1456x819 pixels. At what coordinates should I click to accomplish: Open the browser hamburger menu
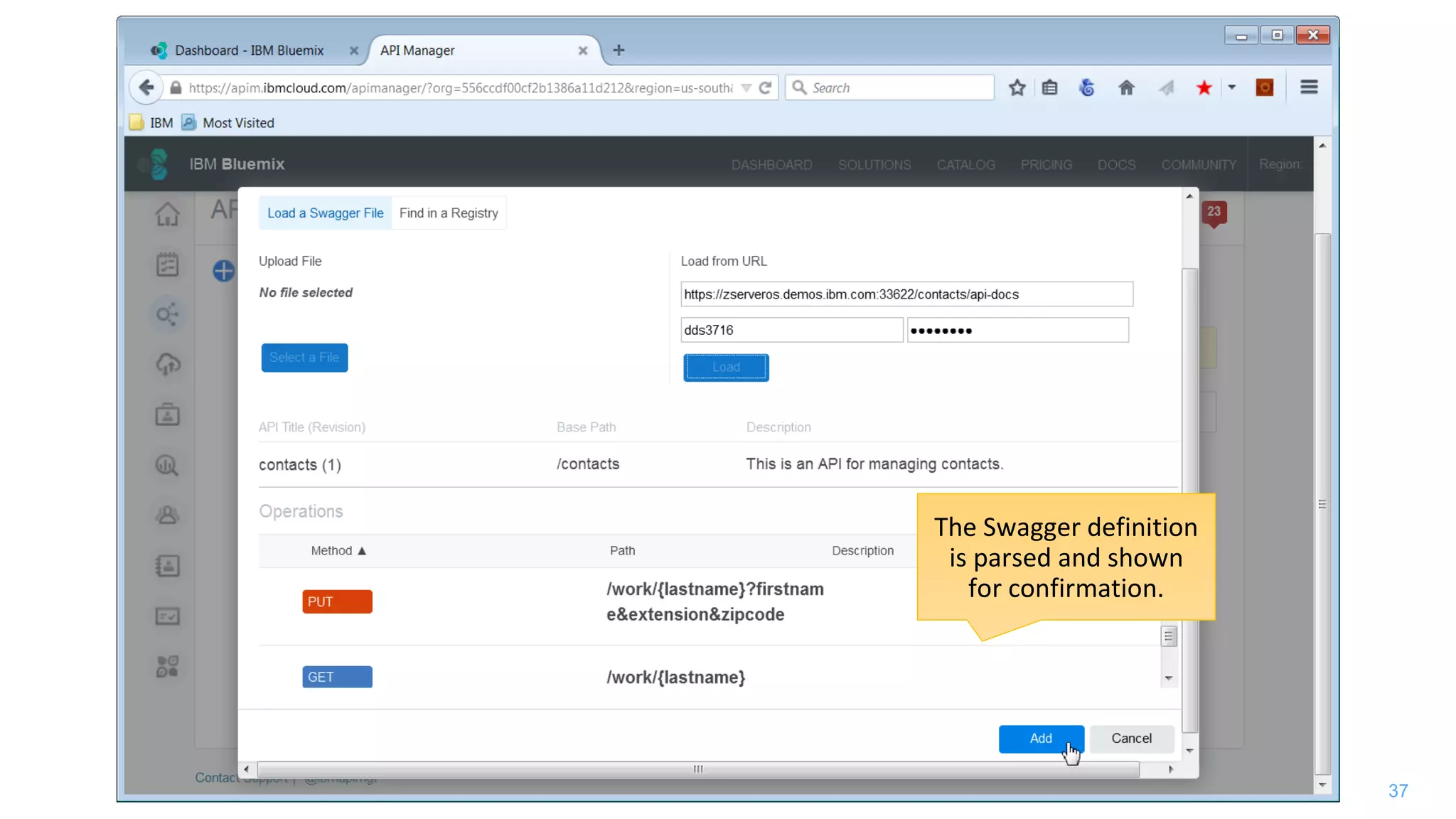1309,87
